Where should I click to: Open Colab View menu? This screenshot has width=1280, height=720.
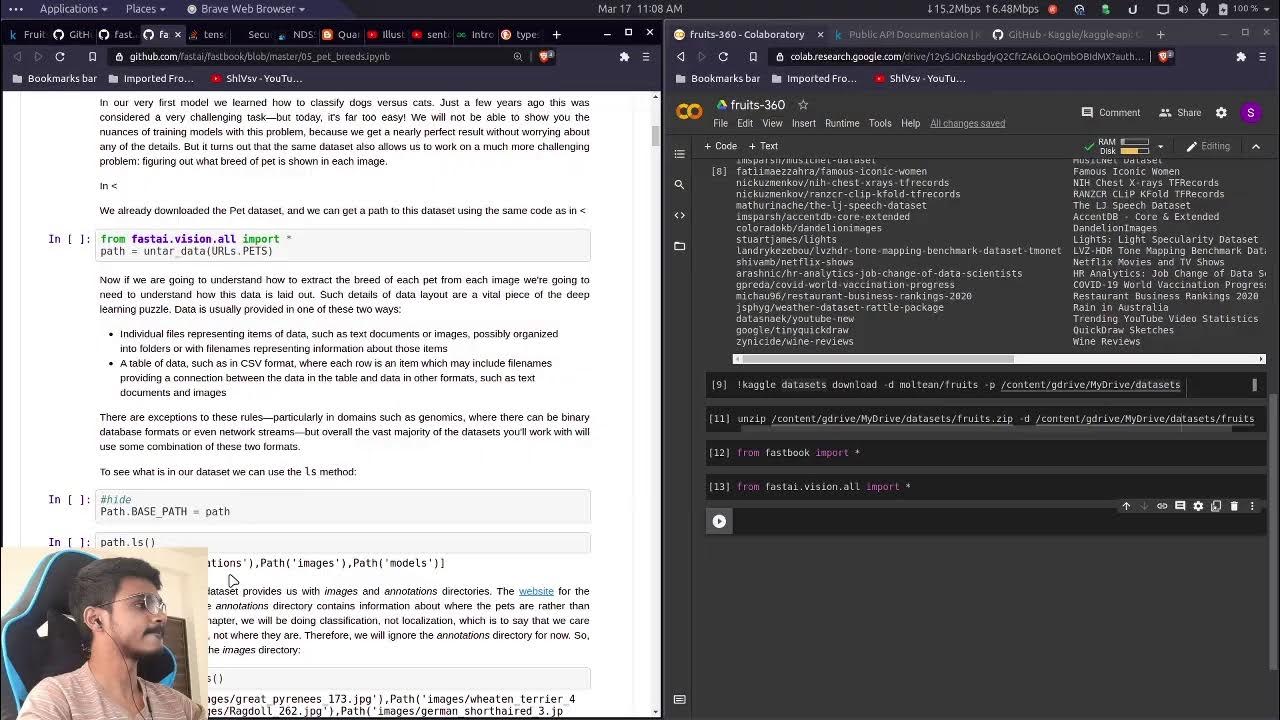pos(772,123)
